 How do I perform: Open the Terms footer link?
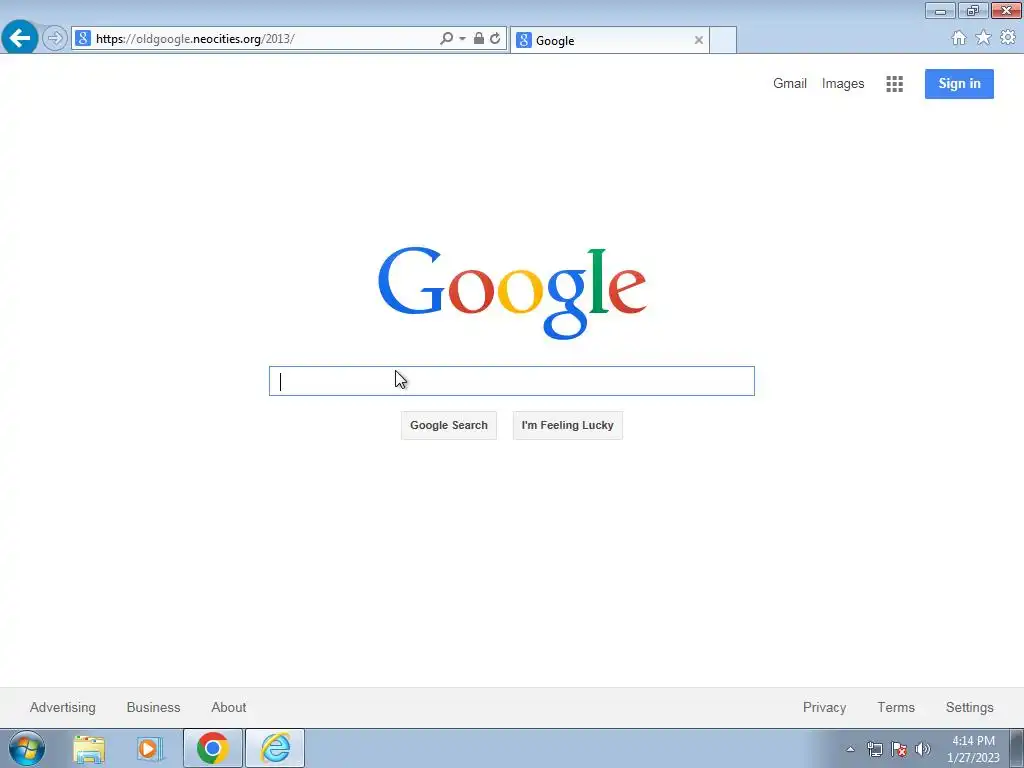(895, 707)
